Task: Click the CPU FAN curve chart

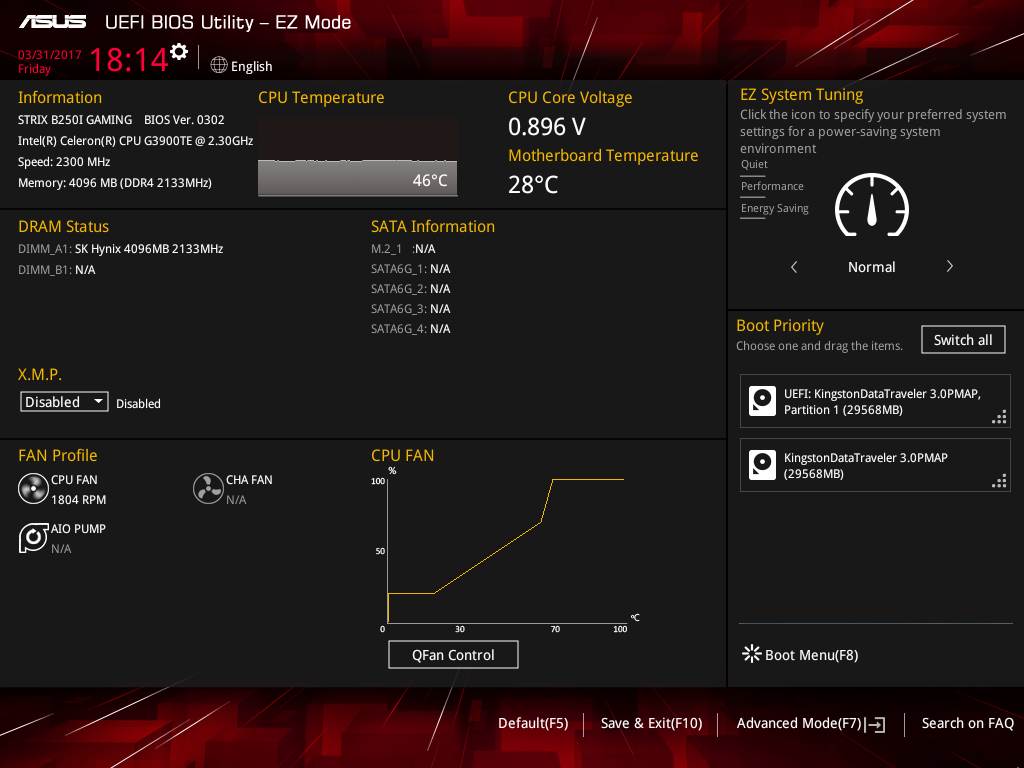Action: 505,551
